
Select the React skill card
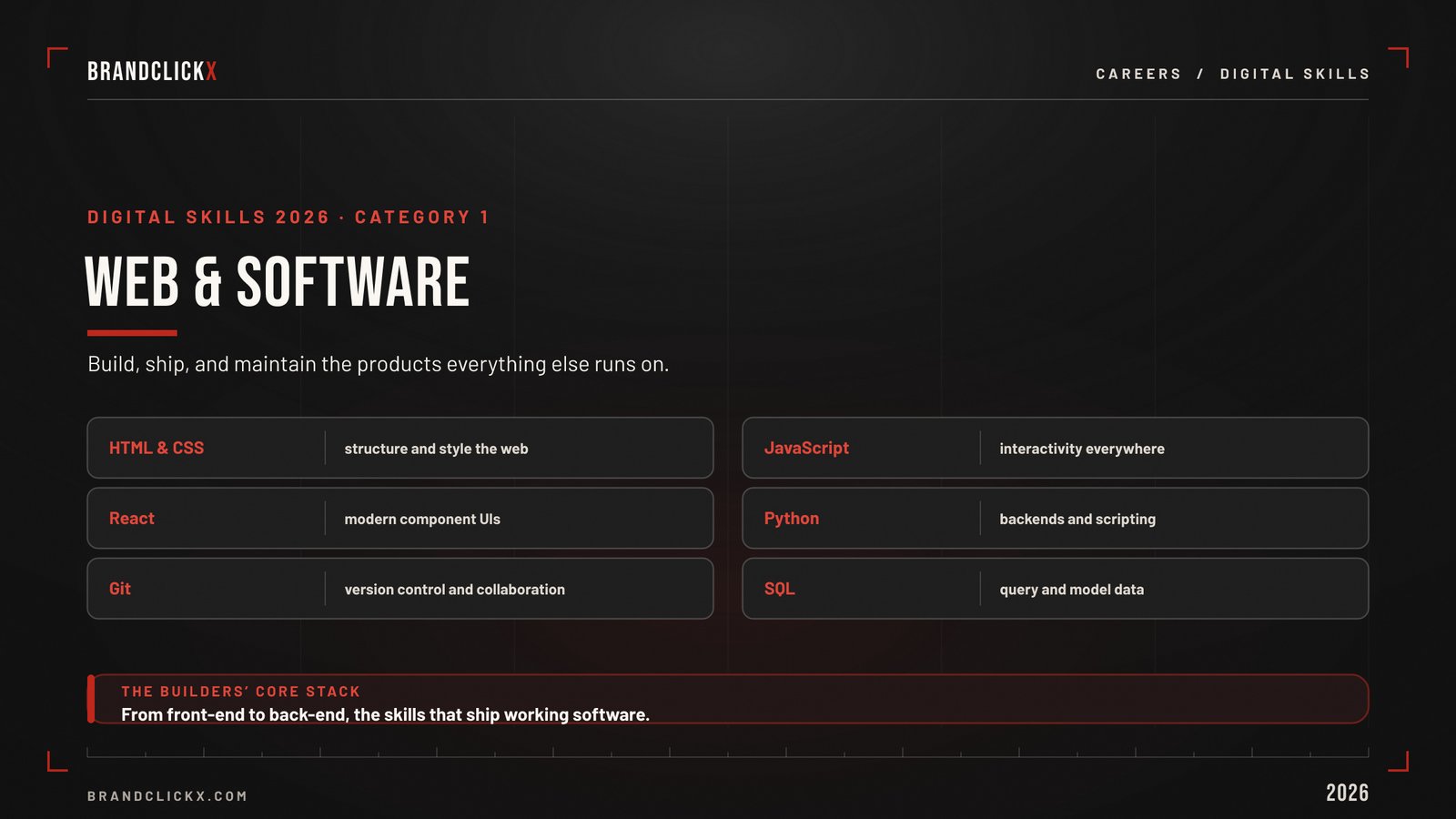click(400, 518)
